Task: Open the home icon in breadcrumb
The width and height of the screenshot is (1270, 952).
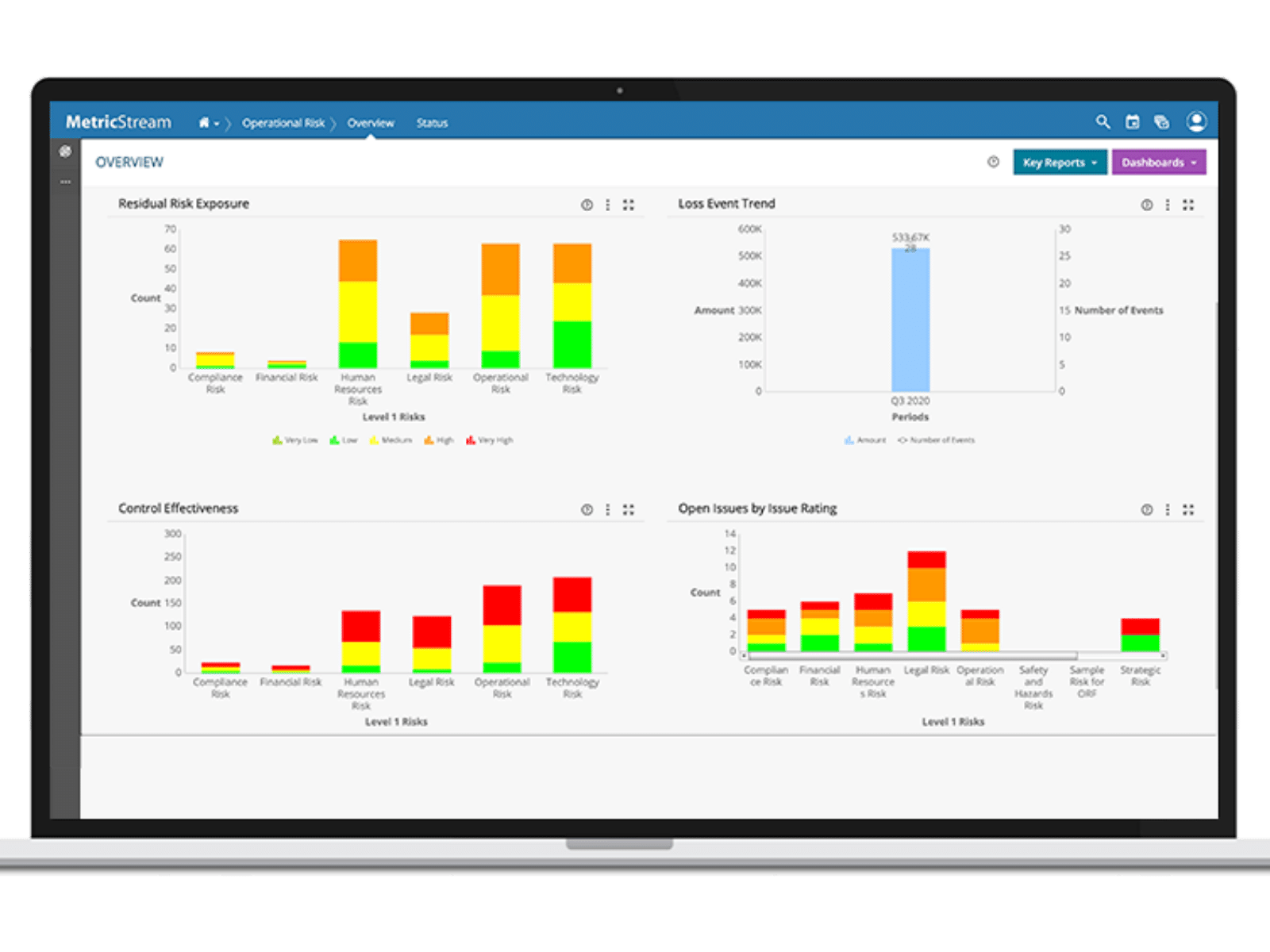Action: point(204,123)
